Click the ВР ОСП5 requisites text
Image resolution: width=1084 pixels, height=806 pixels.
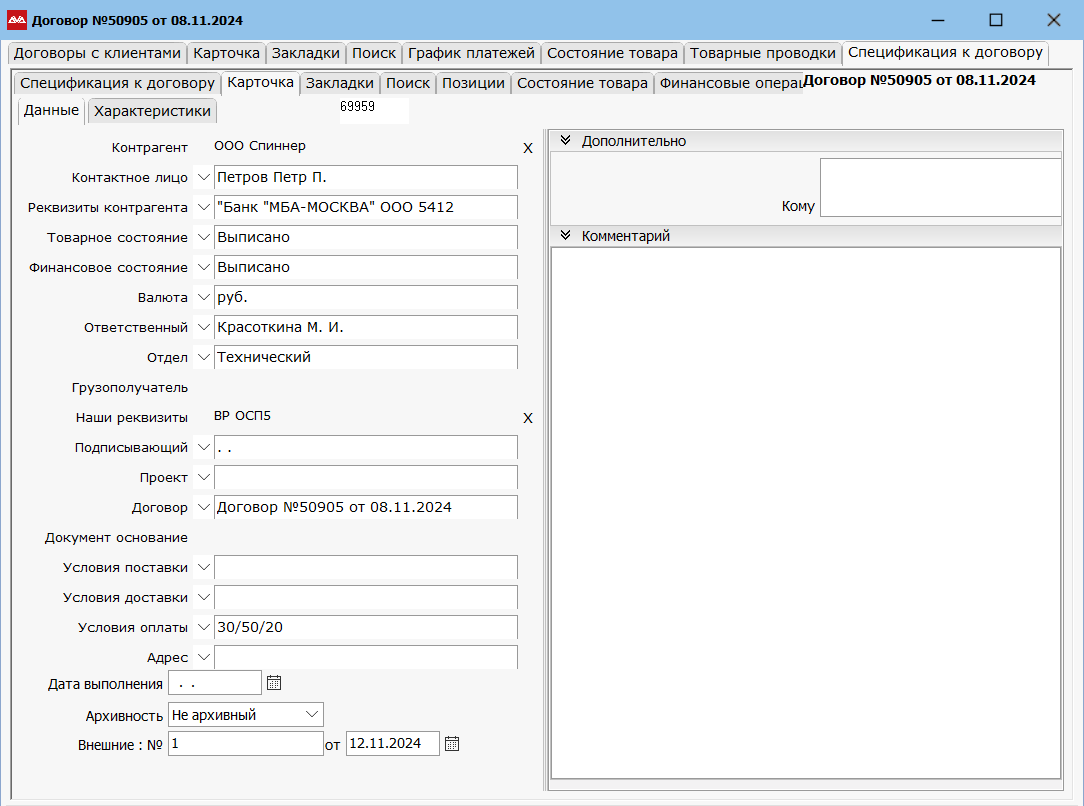click(243, 416)
